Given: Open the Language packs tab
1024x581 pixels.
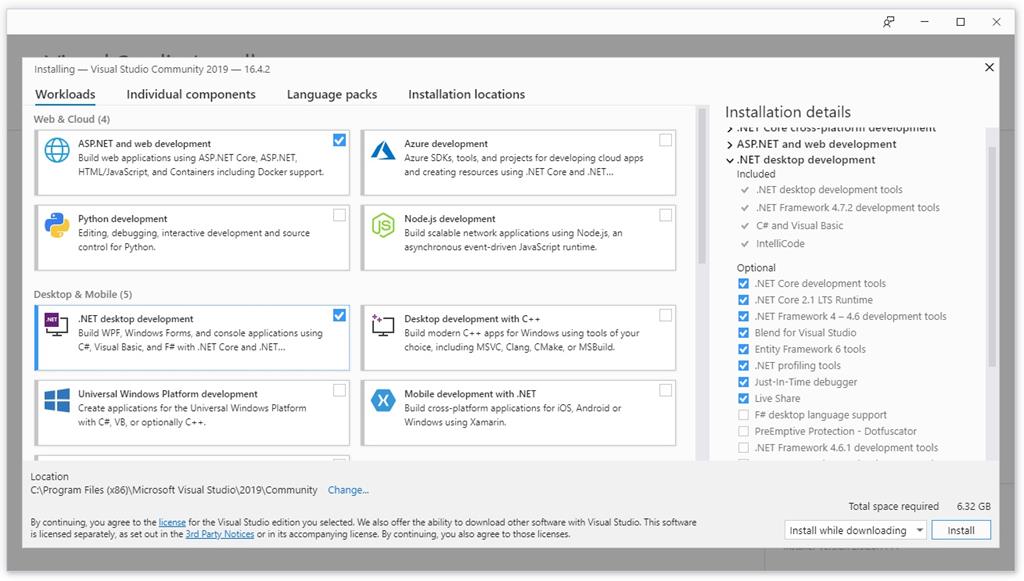Looking at the screenshot, I should tap(331, 94).
